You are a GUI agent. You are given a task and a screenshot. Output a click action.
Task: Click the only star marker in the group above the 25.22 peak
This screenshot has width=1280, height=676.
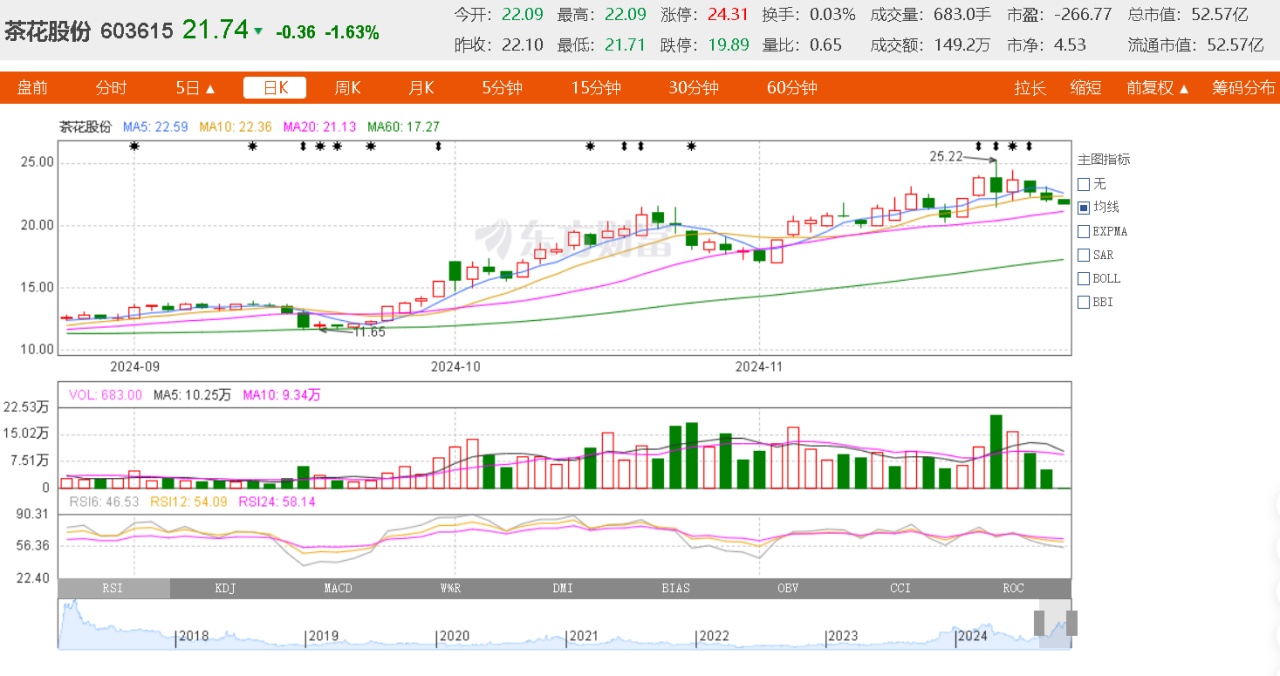click(x=1012, y=146)
